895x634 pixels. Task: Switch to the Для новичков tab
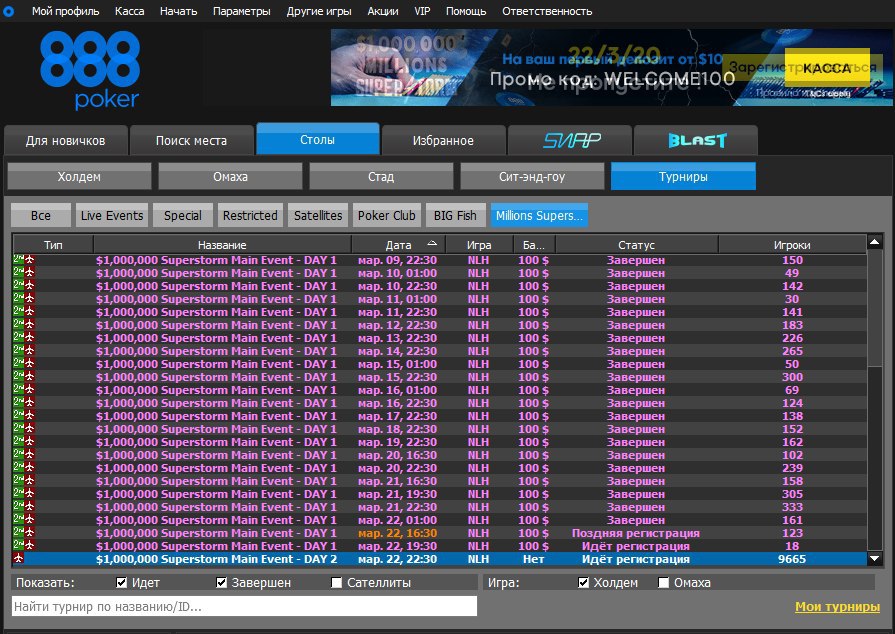66,140
